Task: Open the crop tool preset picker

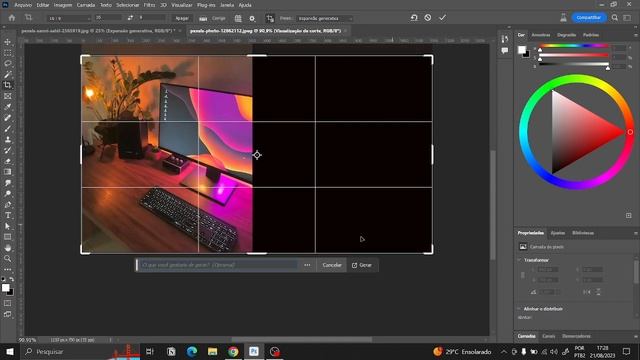Action: point(29,18)
